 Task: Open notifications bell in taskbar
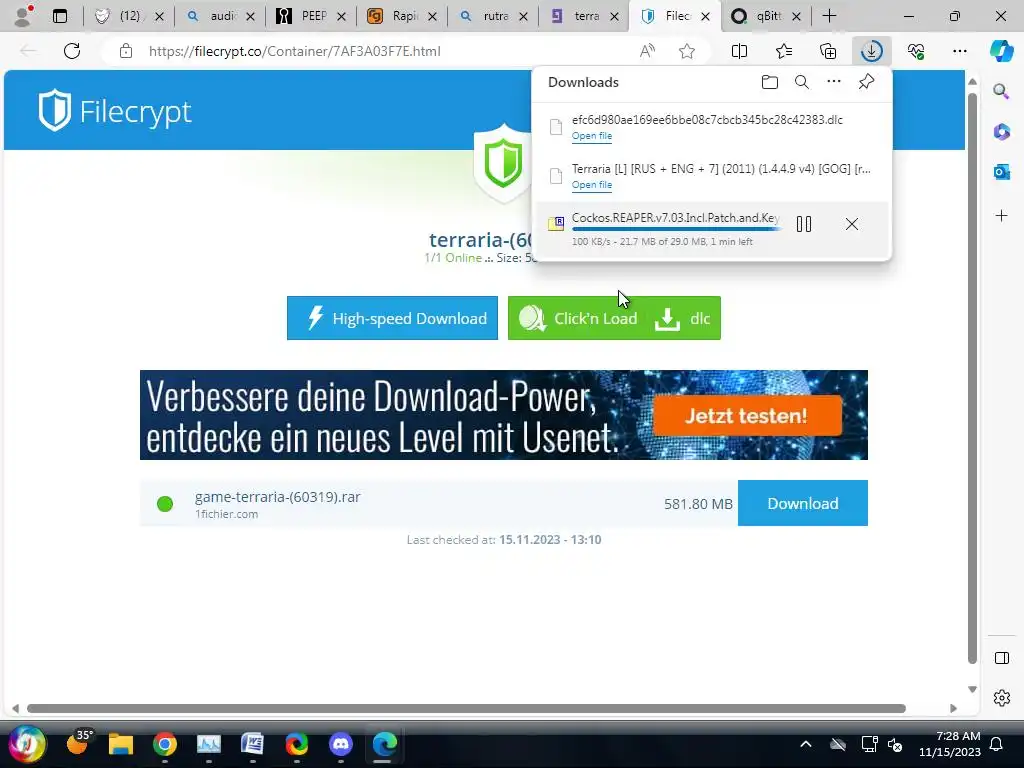click(997, 744)
